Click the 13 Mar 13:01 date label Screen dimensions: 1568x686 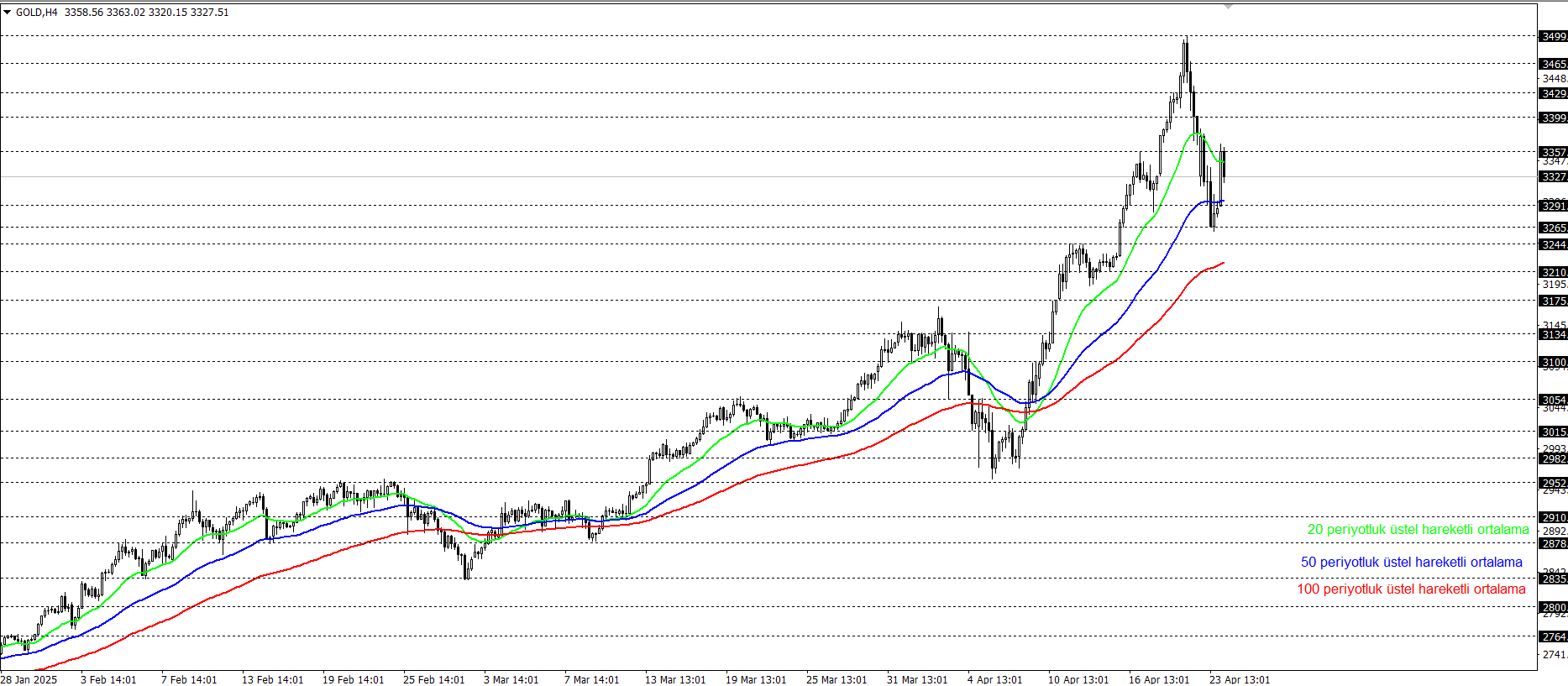coord(675,679)
